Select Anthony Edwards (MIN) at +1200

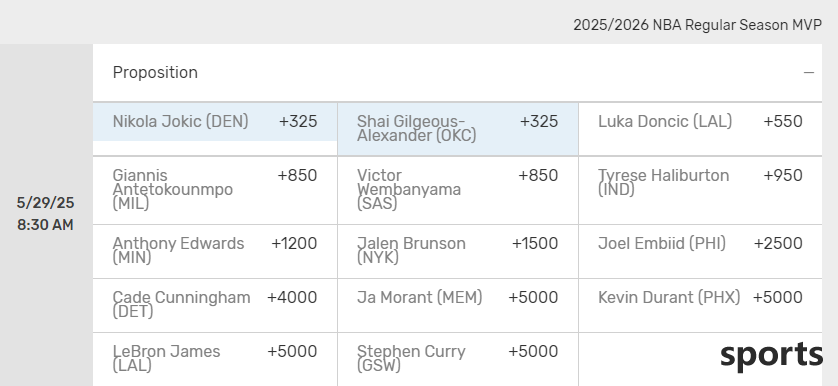click(x=215, y=251)
